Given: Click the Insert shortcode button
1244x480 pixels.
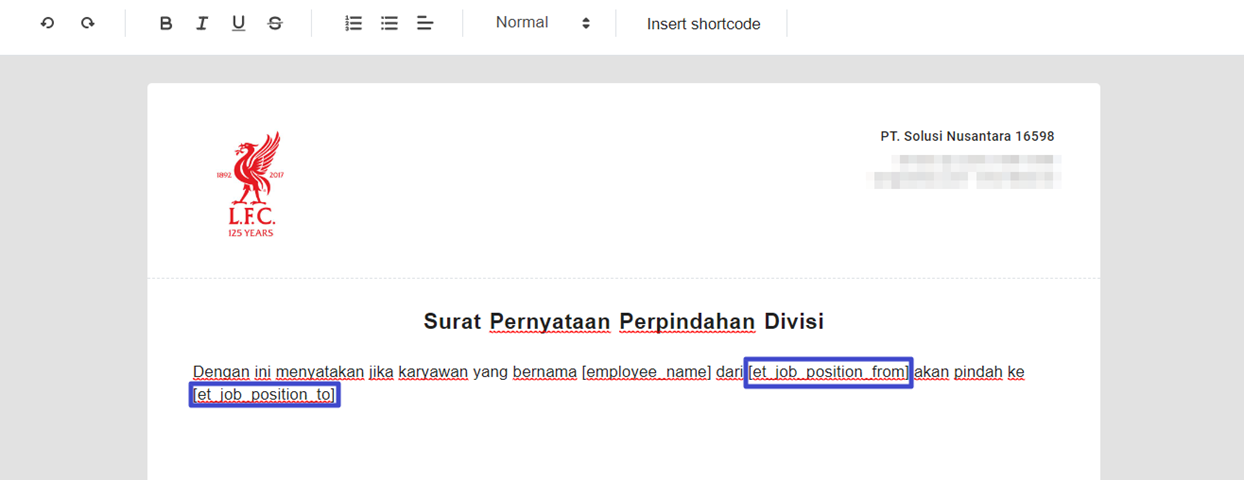Looking at the screenshot, I should (x=703, y=24).
